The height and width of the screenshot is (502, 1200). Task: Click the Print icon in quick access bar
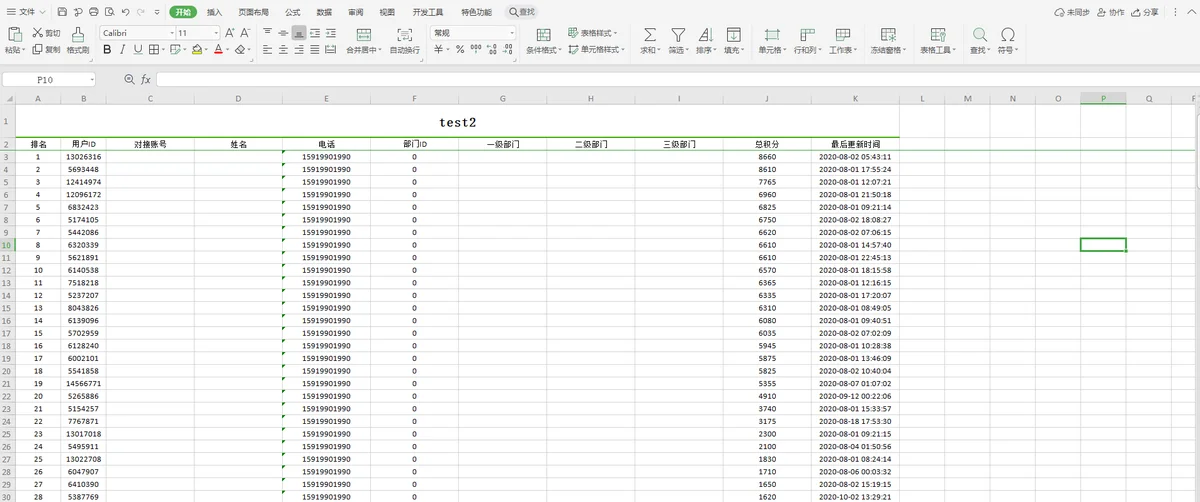coord(94,12)
